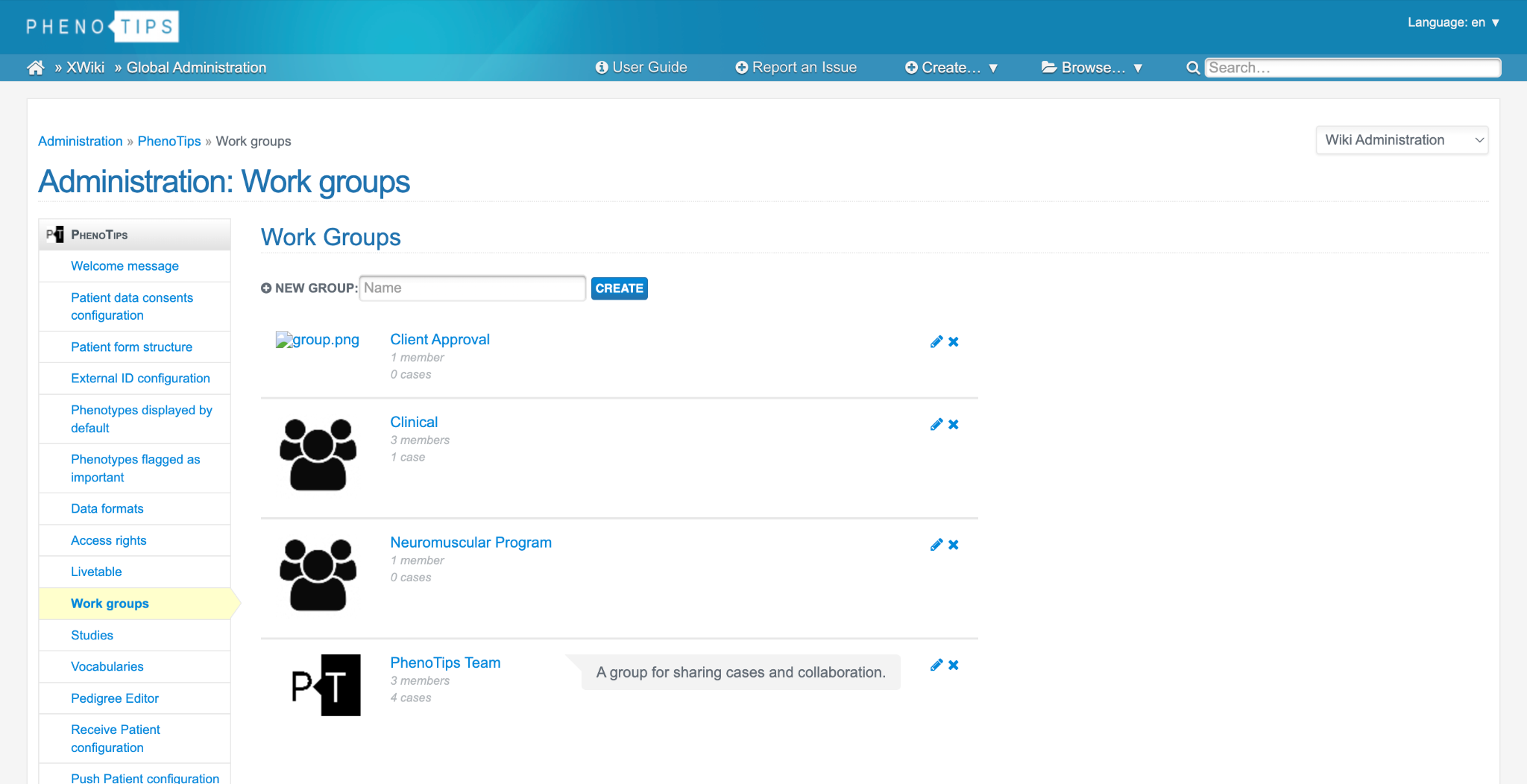Open the Clinical group link
The image size is (1527, 784).
414,423
